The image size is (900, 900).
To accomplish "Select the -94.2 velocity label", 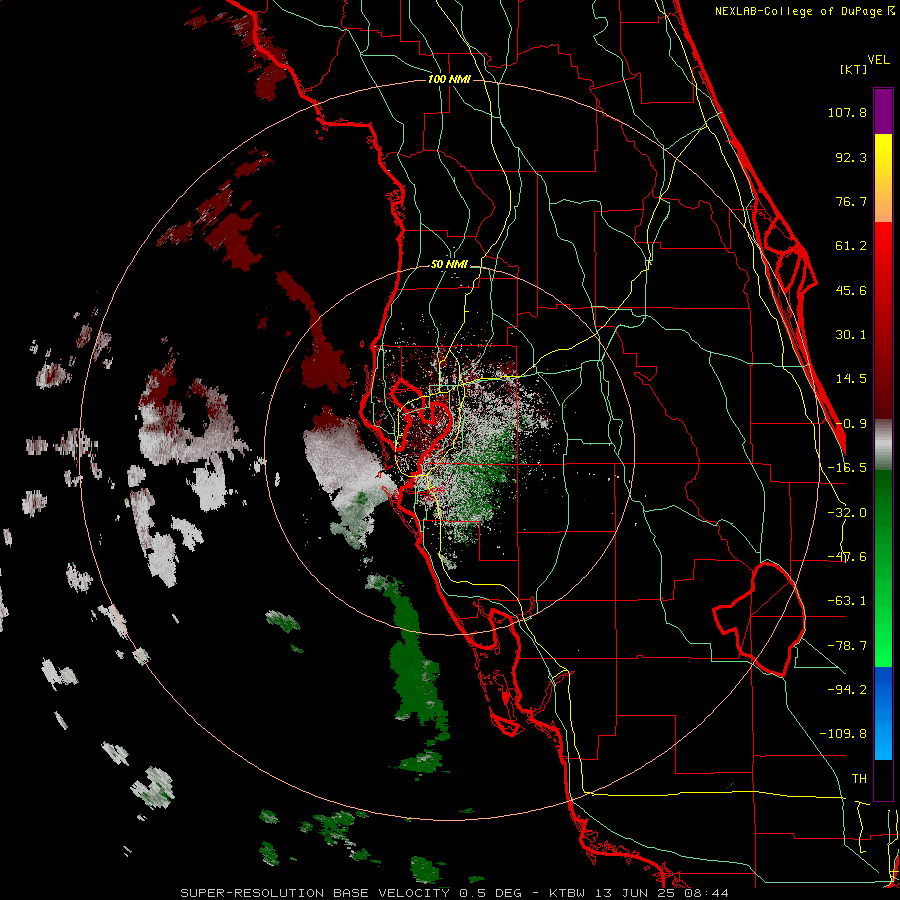I will (x=847, y=689).
